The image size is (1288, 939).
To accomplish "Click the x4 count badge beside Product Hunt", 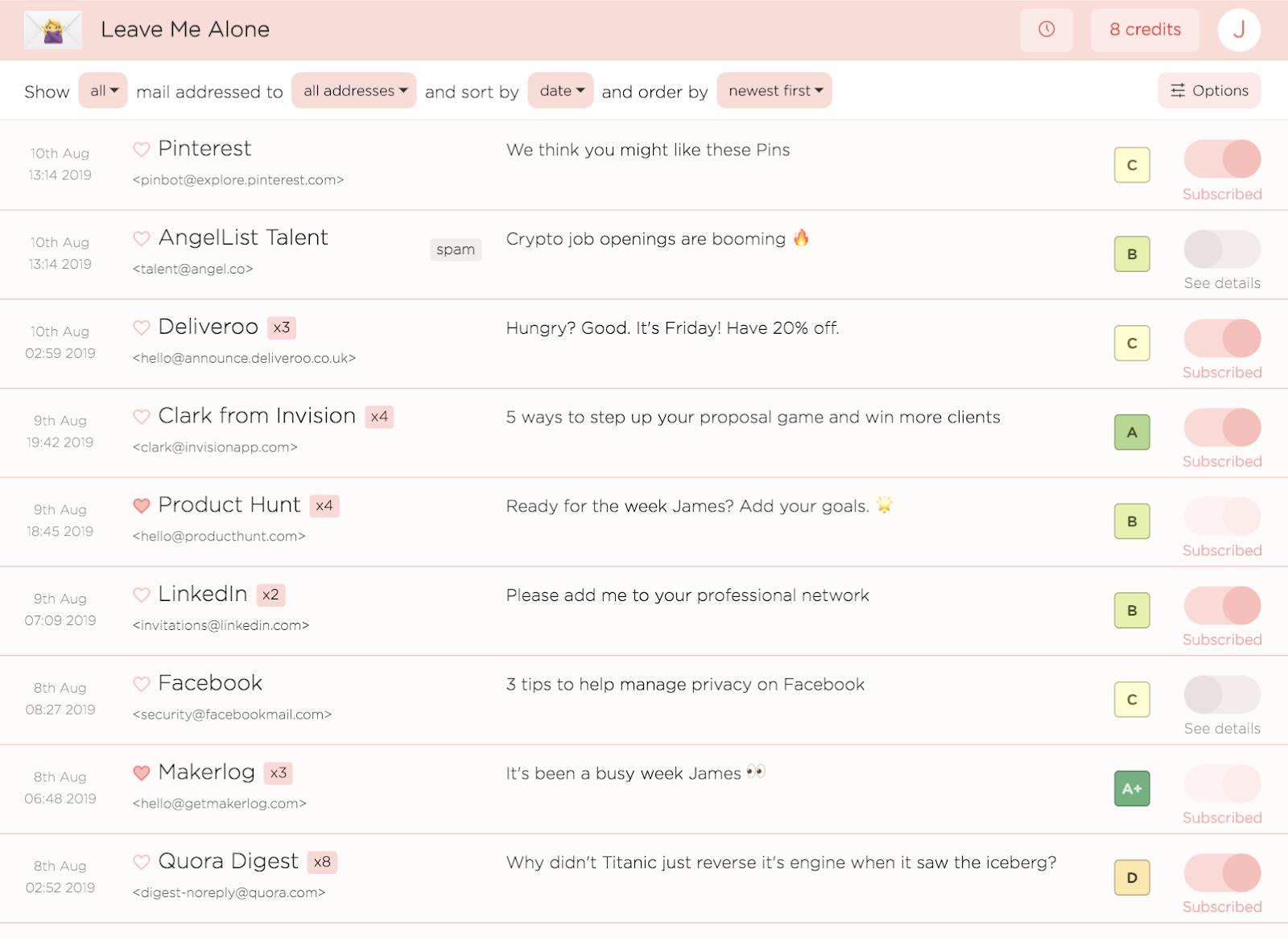I will pyautogui.click(x=324, y=505).
